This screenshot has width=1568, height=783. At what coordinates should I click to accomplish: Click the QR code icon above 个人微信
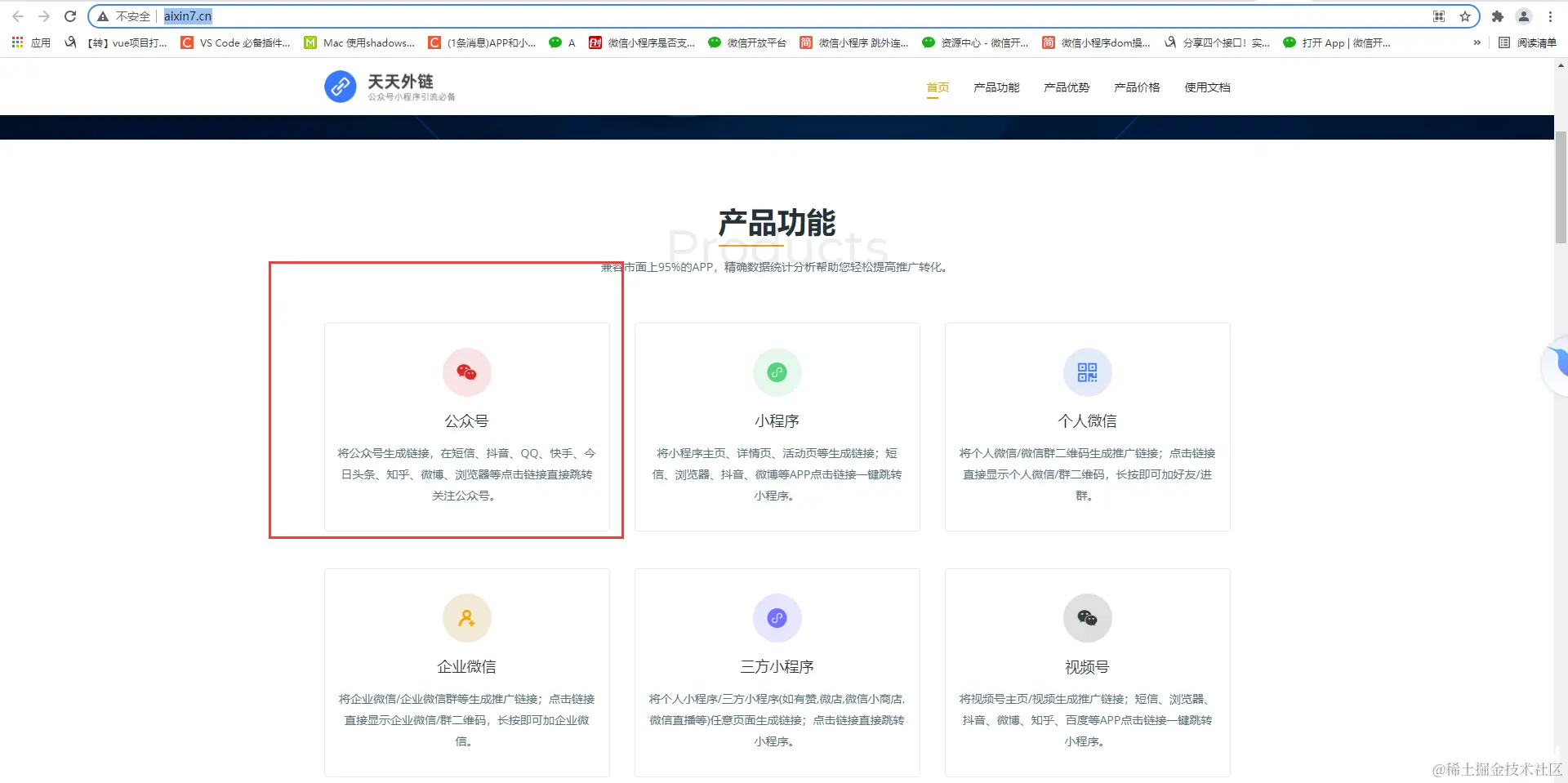pyautogui.click(x=1087, y=372)
